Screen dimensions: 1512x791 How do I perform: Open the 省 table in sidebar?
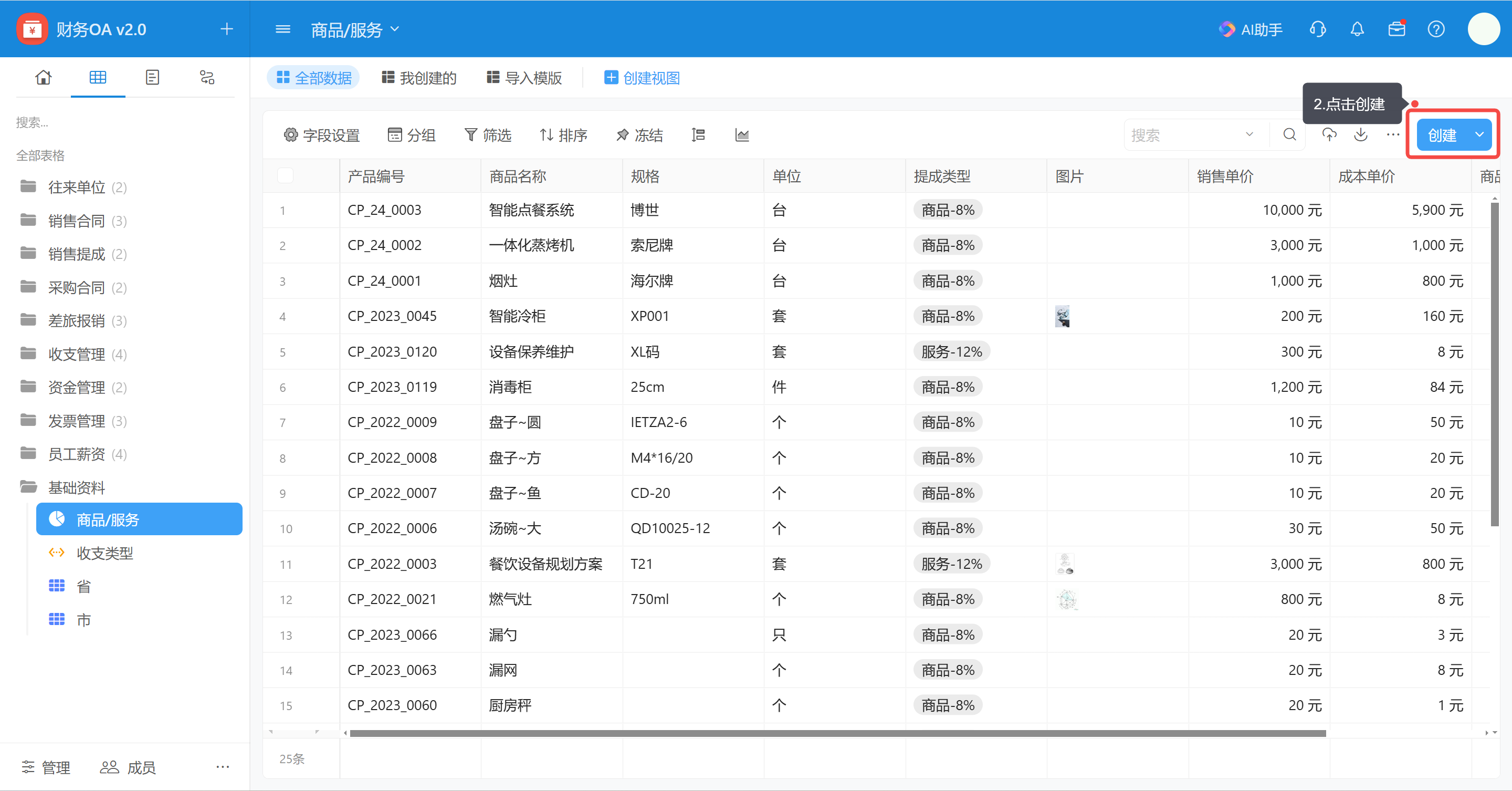point(69,586)
